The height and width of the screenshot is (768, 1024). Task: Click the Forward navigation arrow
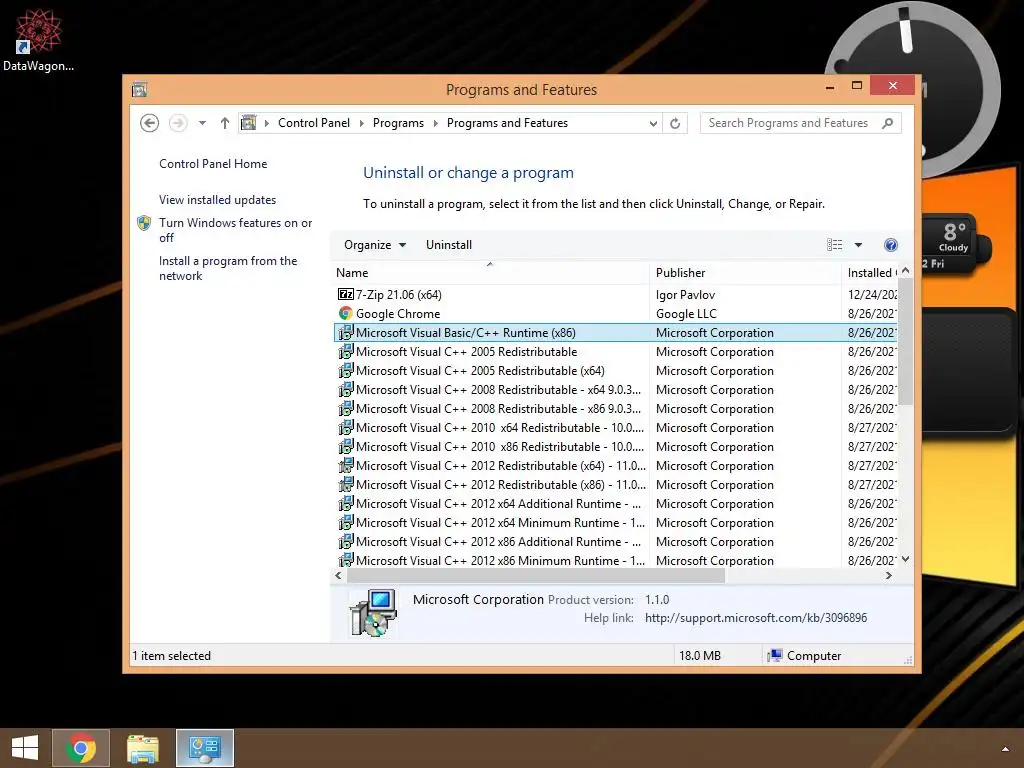[x=178, y=123]
